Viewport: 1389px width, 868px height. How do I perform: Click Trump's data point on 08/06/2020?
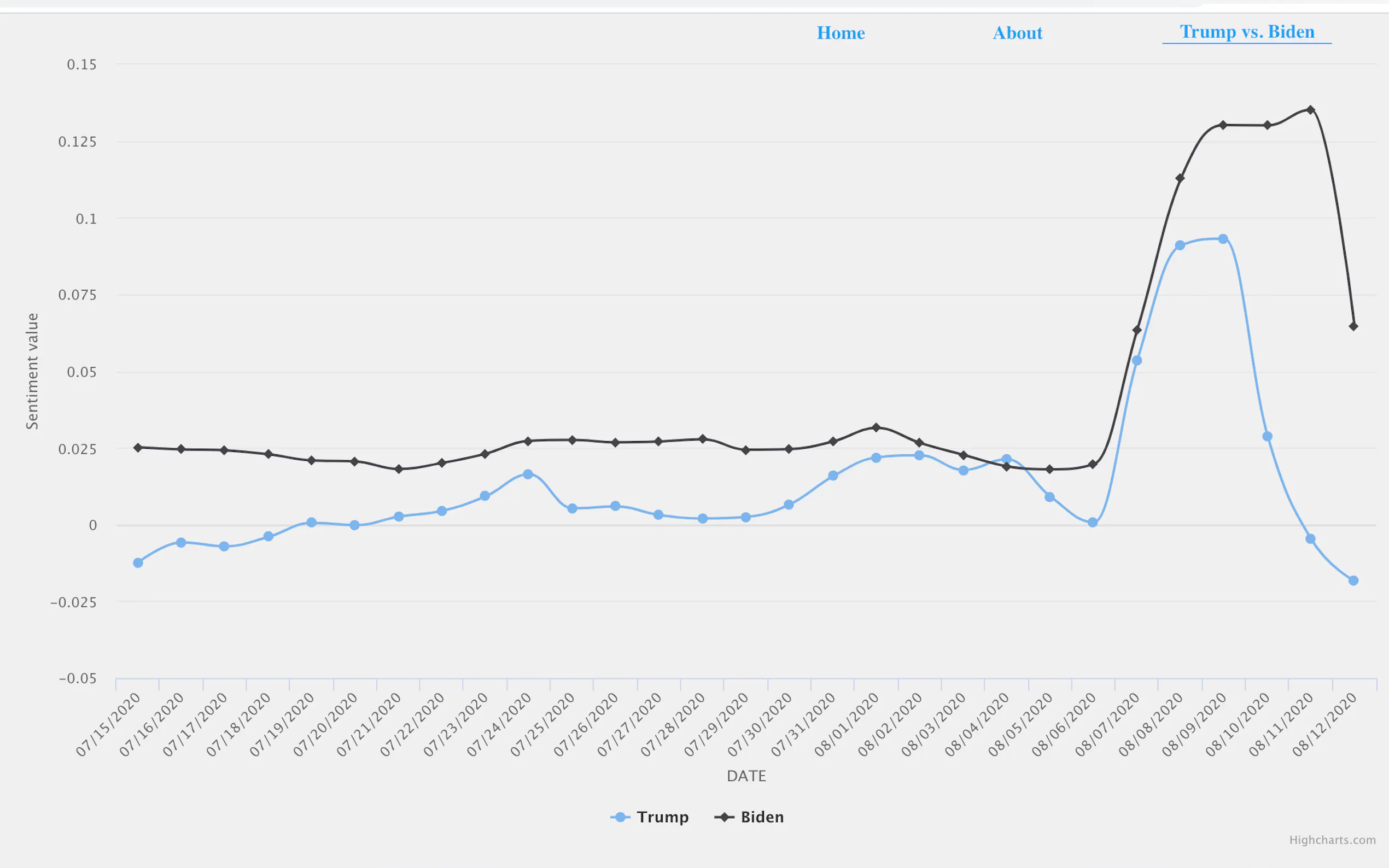1093,523
